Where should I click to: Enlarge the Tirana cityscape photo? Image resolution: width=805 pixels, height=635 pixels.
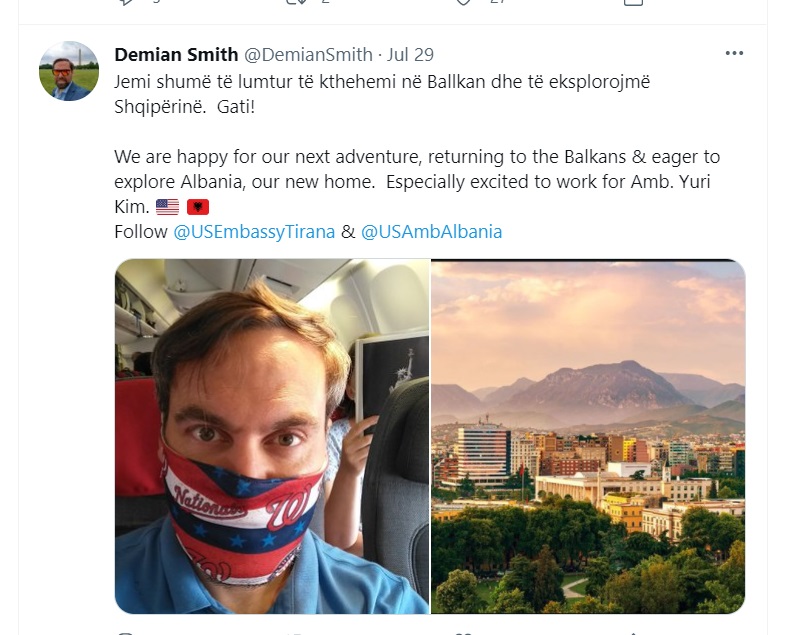coord(588,436)
